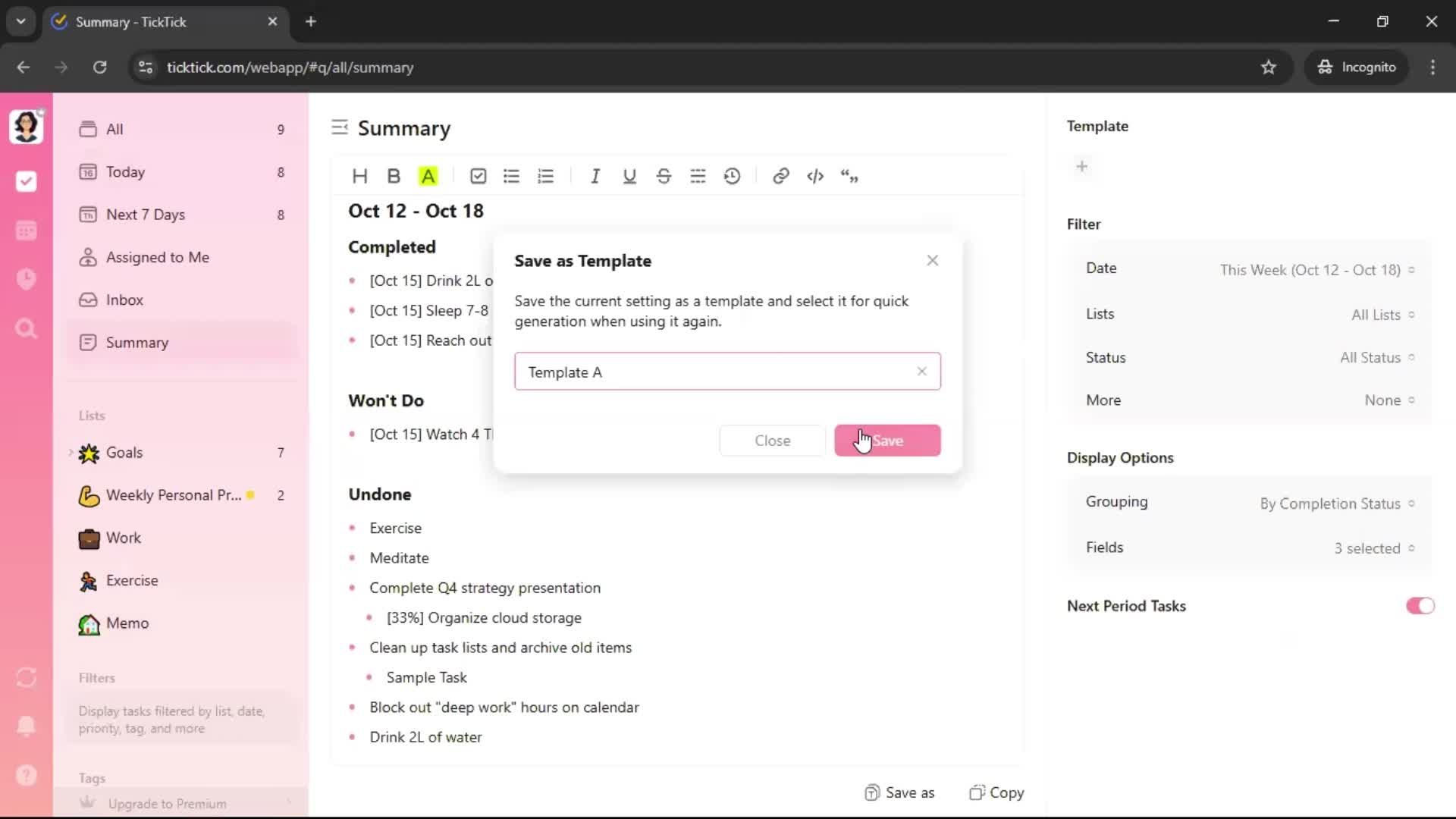Clear the Template A name field
1456x819 pixels.
click(921, 372)
